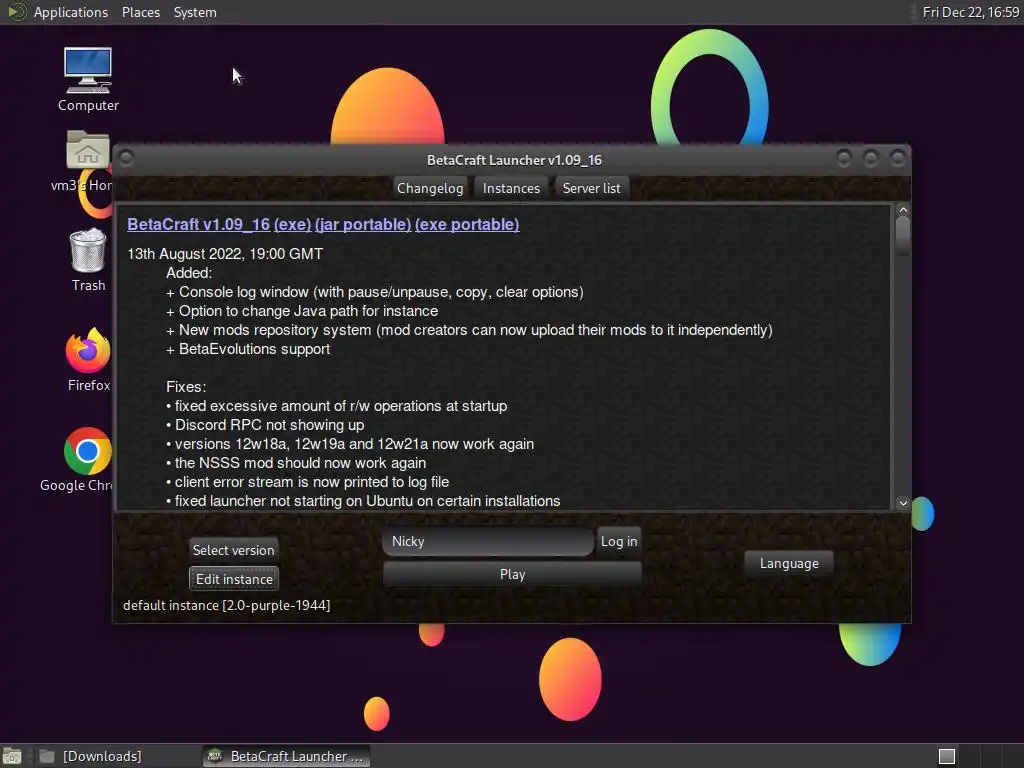Click the default instance [2.0-purple-1944] label

[227, 605]
